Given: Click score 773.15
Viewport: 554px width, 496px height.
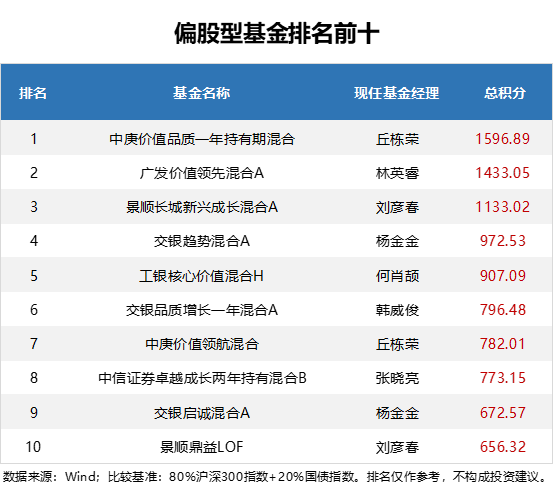Looking at the screenshot, I should (503, 378).
